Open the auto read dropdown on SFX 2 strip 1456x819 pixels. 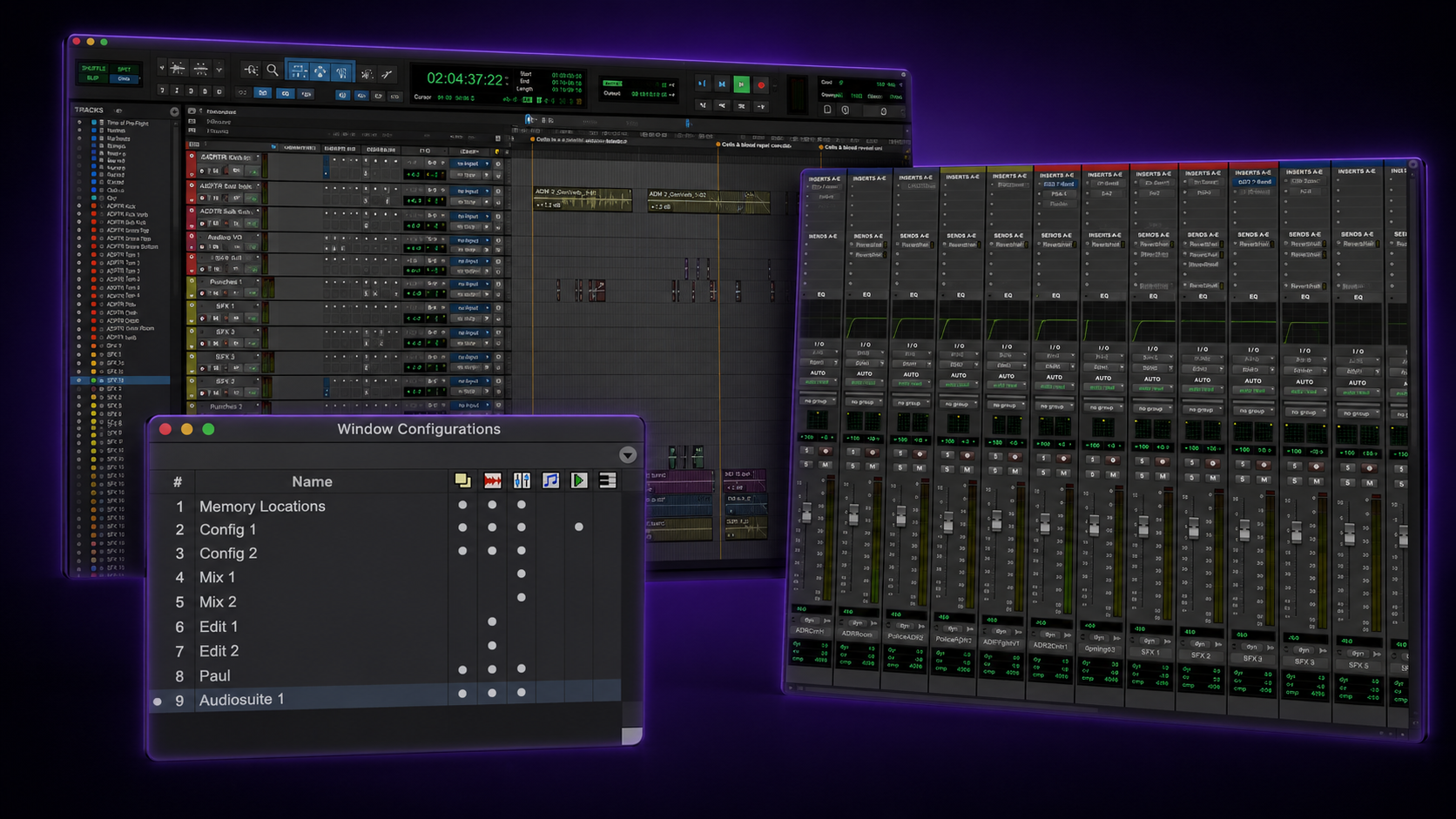[1201, 391]
